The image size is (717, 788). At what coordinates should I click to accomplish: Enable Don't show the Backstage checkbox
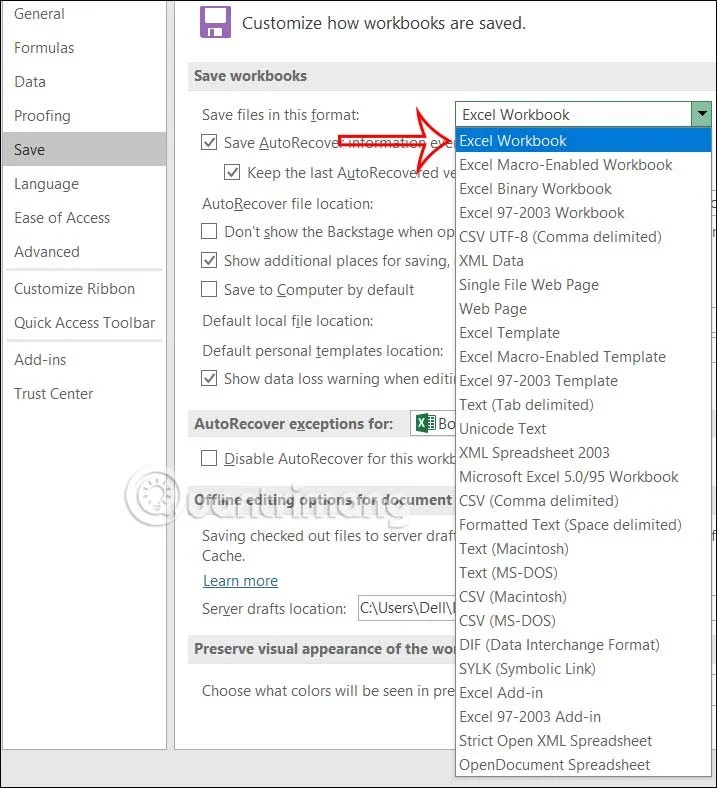(209, 231)
